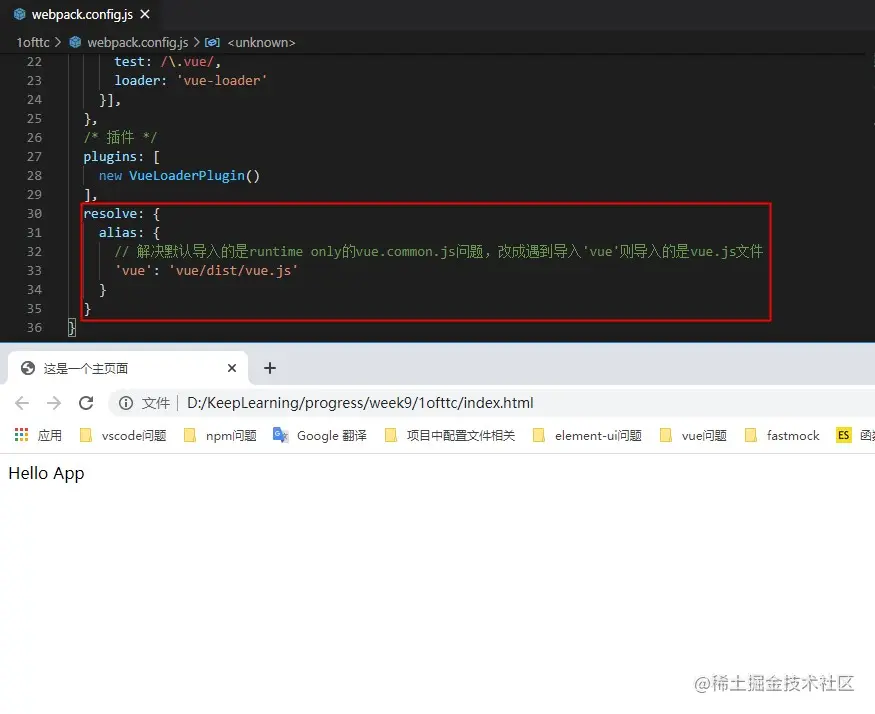
Task: Click the /\.vue/ regex in test line
Action: pyautogui.click(x=188, y=62)
